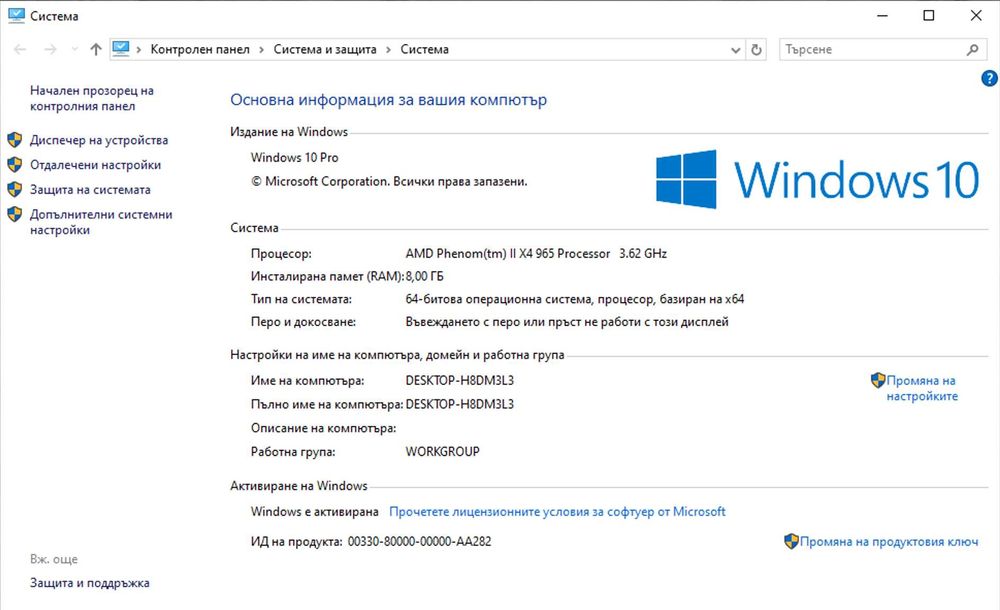Select product ID 00330-80000-00000-AA282
Image resolution: width=1000 pixels, height=610 pixels.
click(419, 541)
